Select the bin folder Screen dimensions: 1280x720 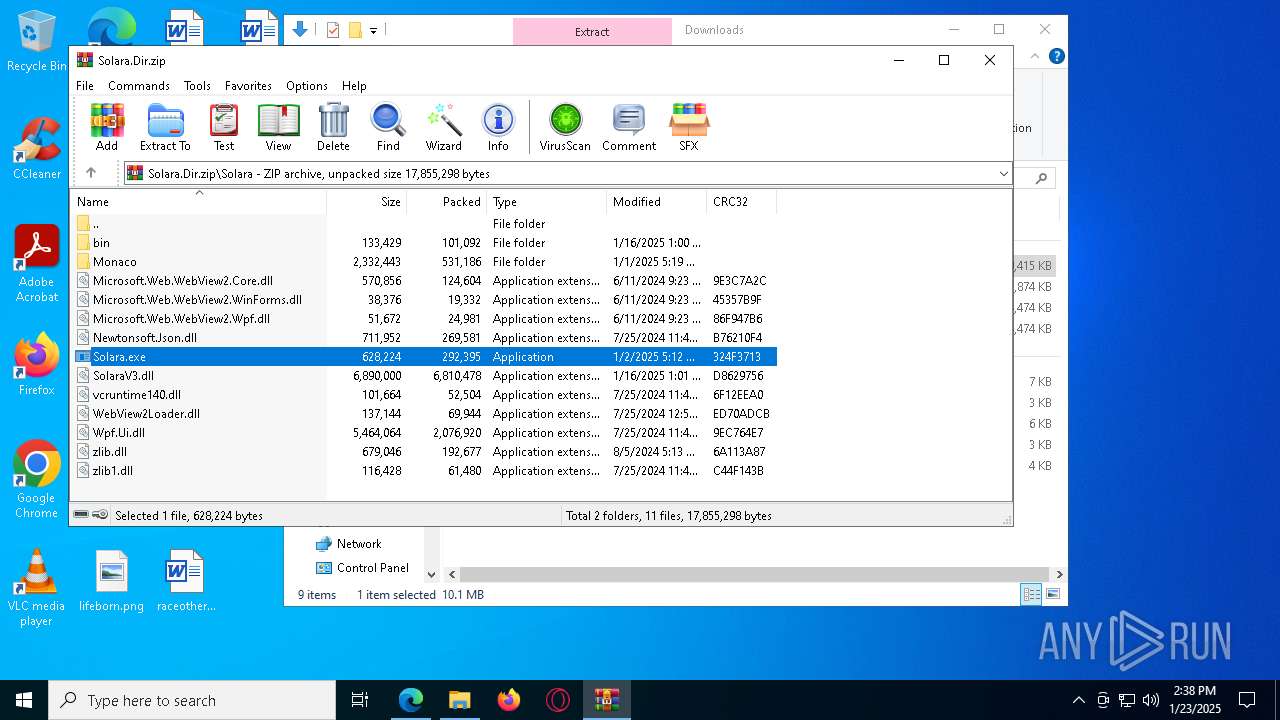[425, 243]
